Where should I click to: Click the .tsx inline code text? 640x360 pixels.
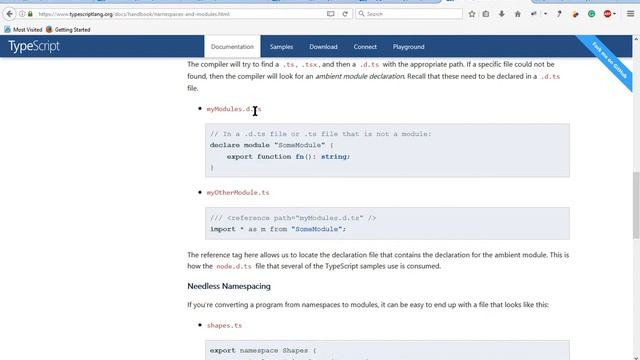[x=310, y=64]
